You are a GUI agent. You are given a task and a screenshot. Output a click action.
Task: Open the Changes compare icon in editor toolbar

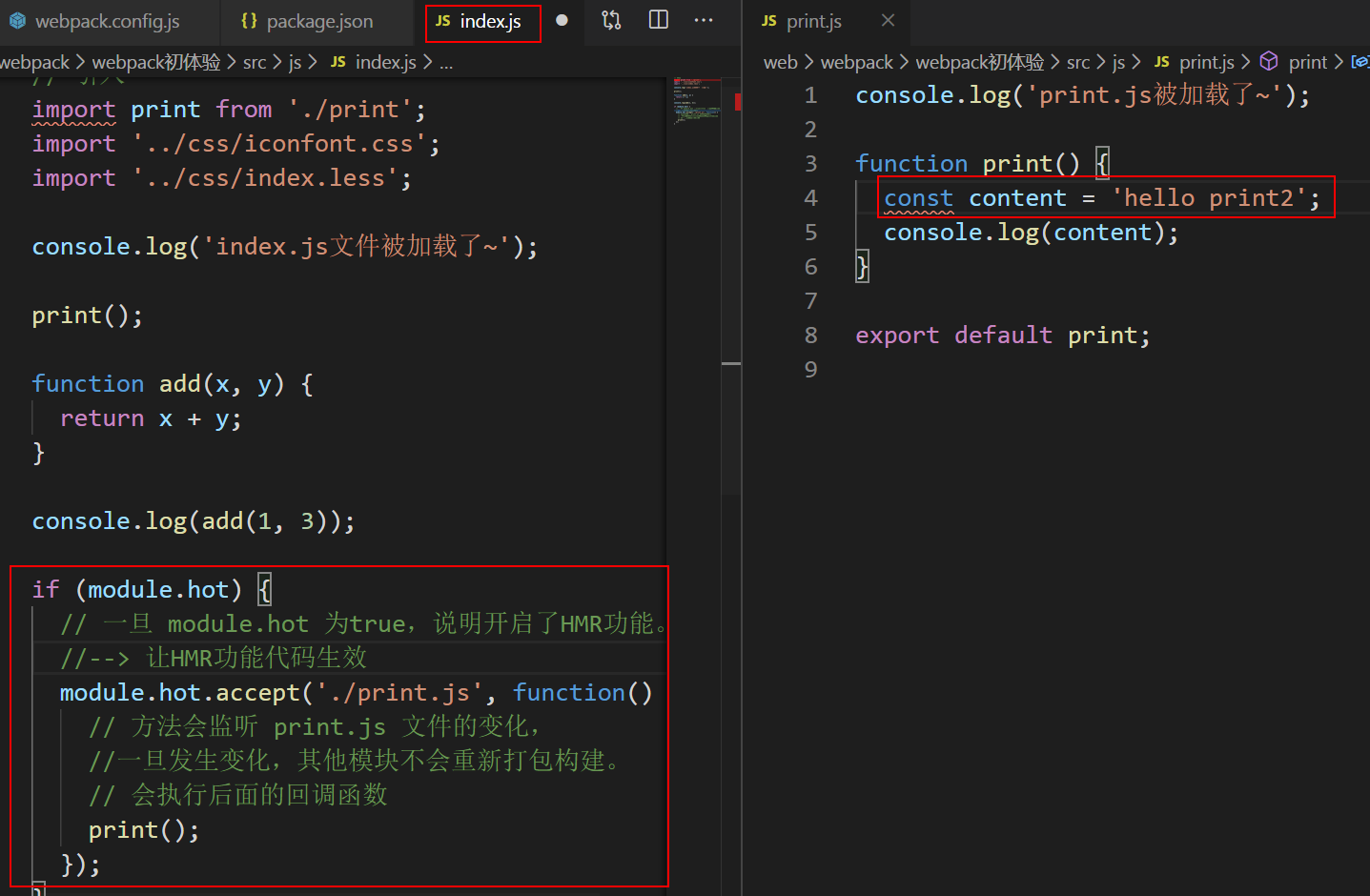(611, 20)
